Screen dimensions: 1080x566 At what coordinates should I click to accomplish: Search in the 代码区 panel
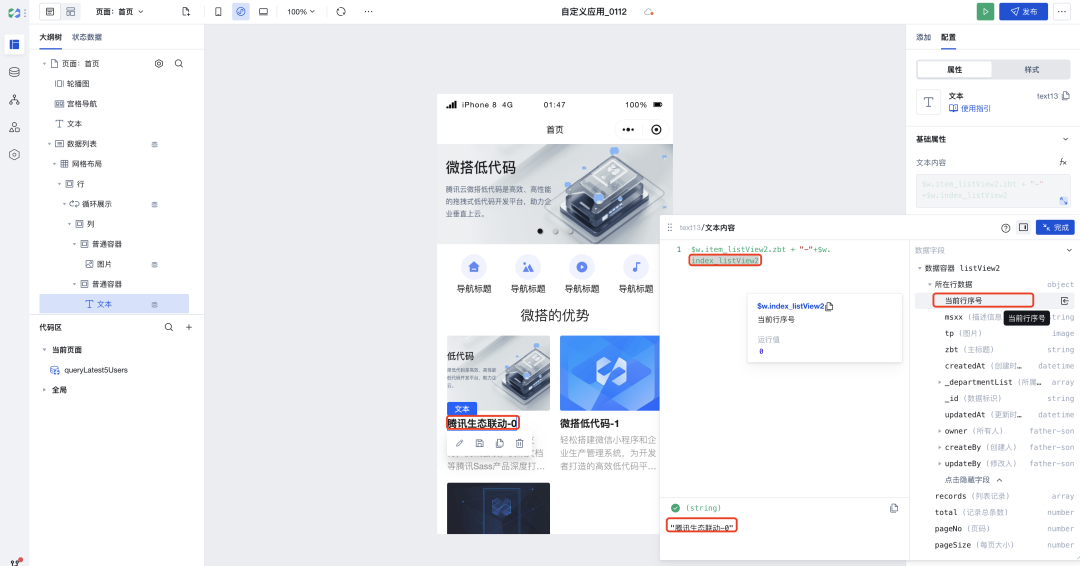(x=169, y=328)
